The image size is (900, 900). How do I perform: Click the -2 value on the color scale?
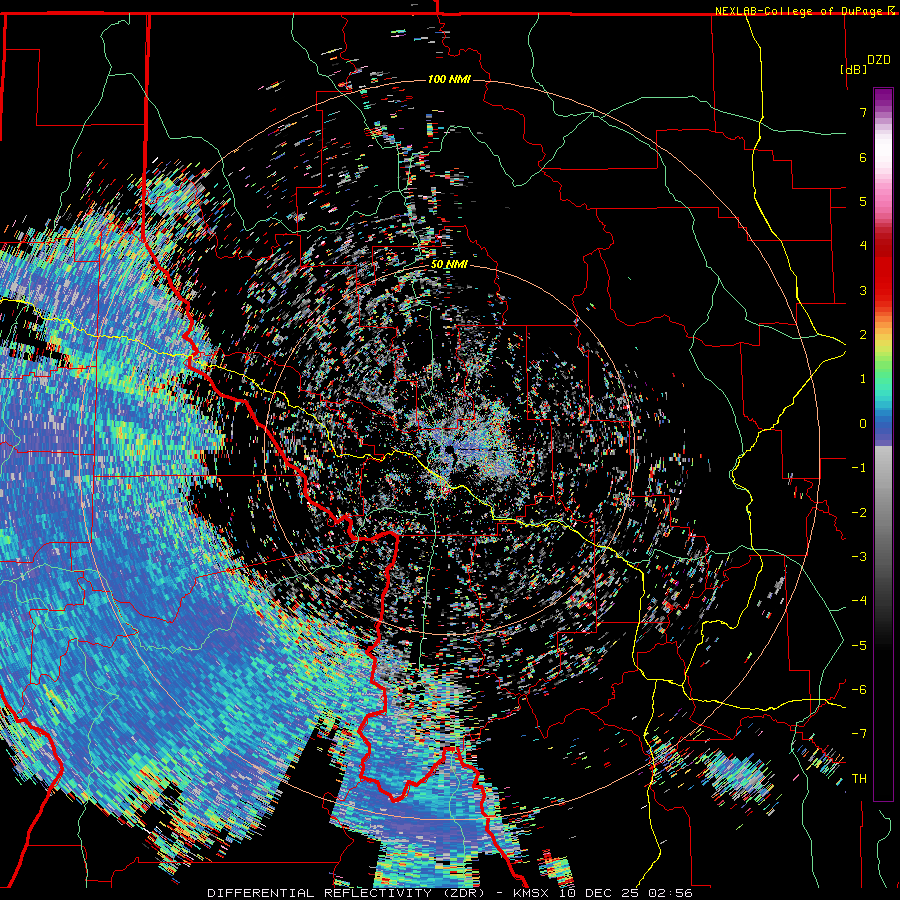pos(859,513)
